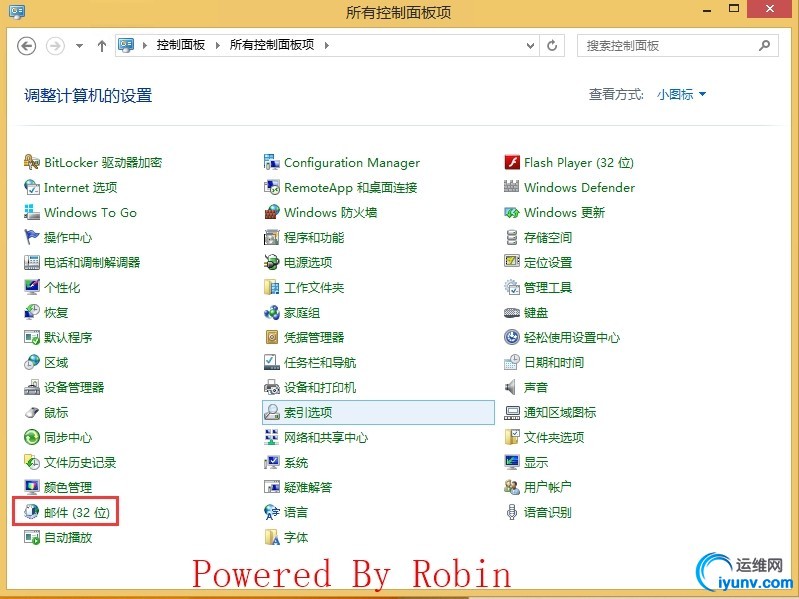Open the 工作文件夹 link
Screen dimensions: 799x599
click(314, 287)
